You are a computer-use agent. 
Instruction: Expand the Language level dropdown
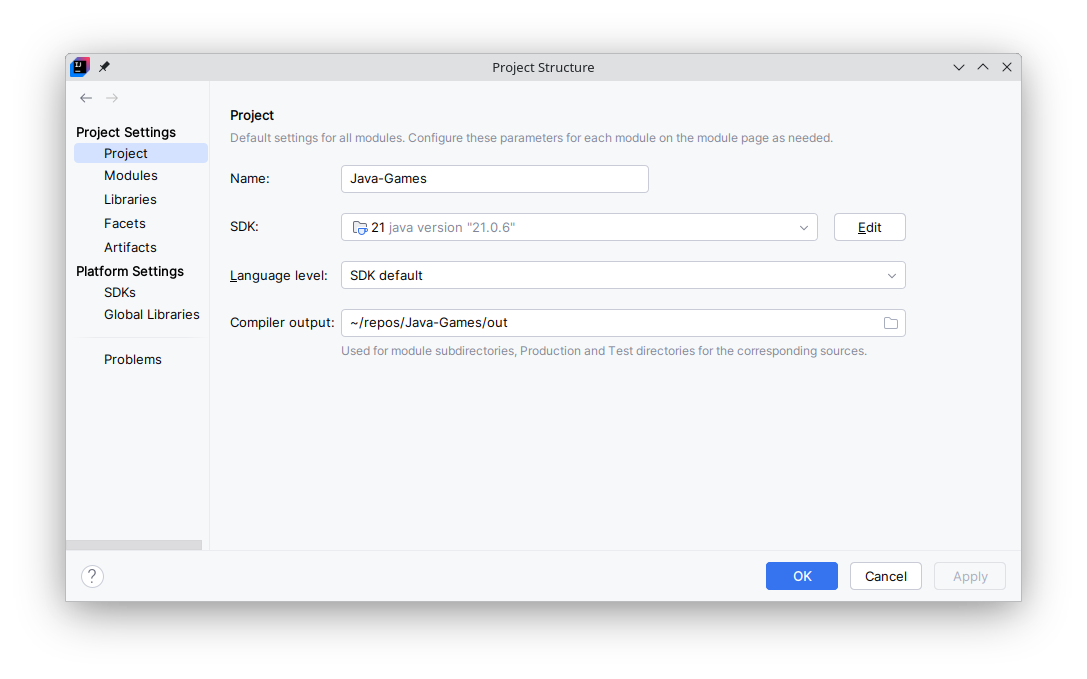pos(891,276)
